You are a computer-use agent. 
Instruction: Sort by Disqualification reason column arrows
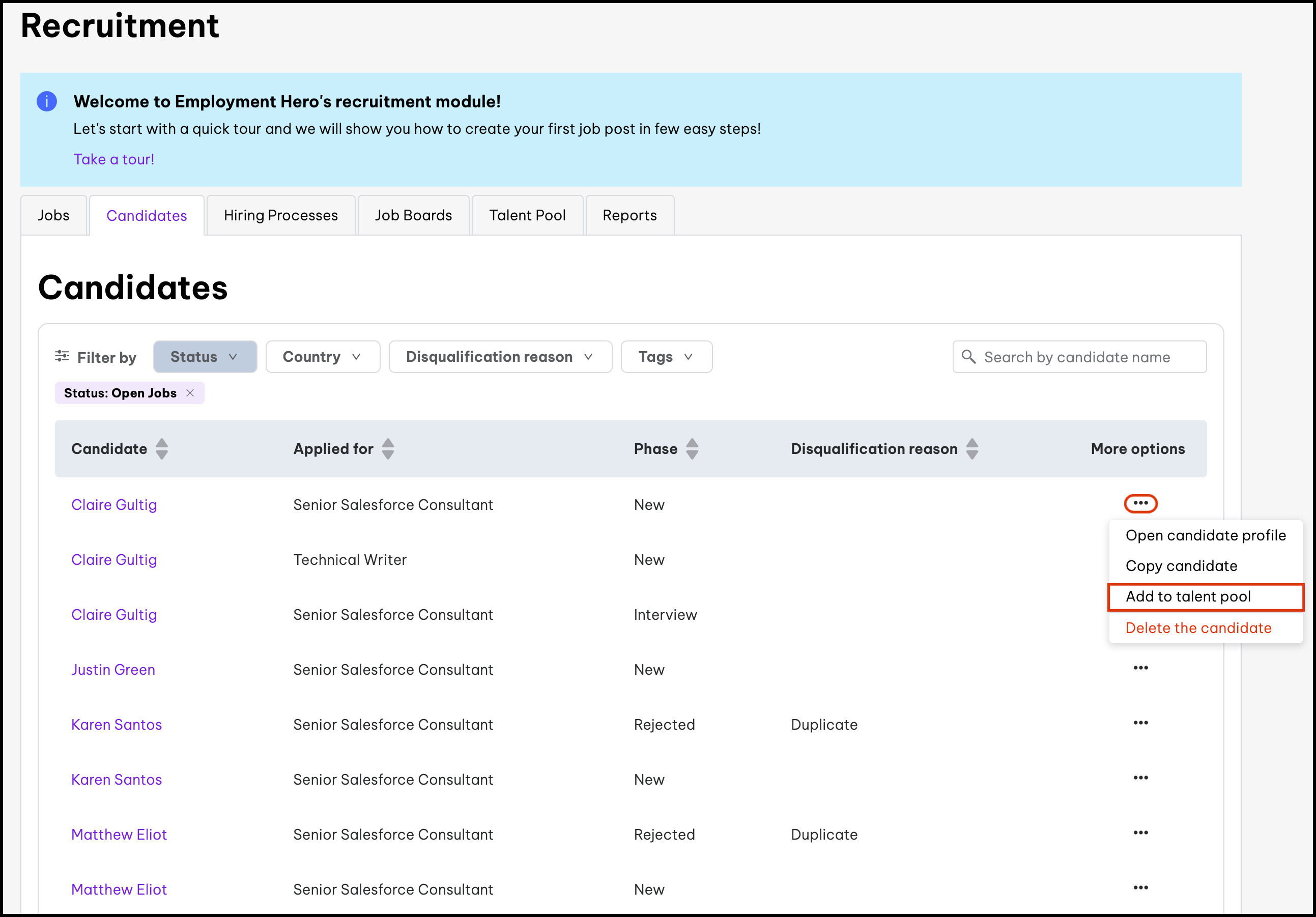pos(971,448)
